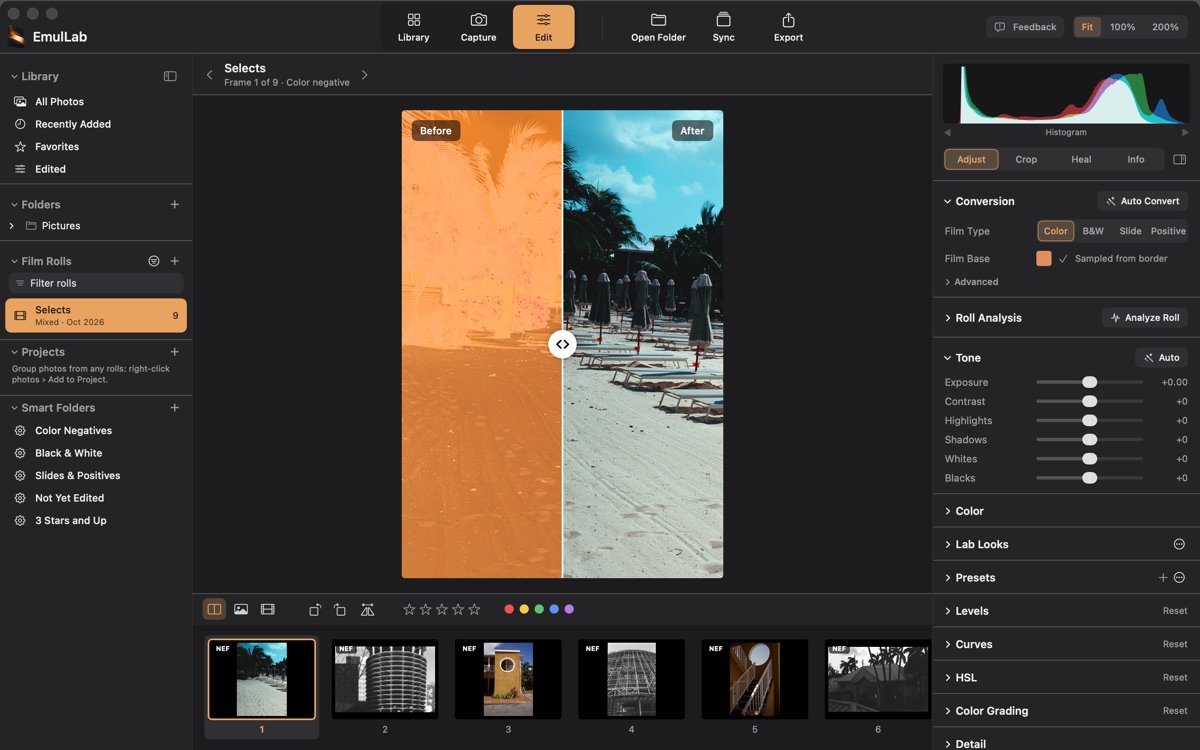Open the Library view in toolbar
The width and height of the screenshot is (1200, 750).
pyautogui.click(x=413, y=27)
